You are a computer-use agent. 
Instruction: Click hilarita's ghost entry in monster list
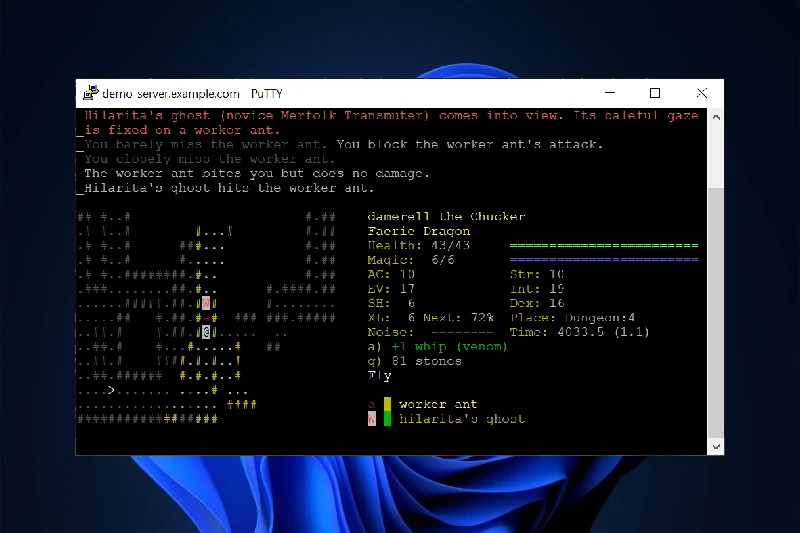461,419
